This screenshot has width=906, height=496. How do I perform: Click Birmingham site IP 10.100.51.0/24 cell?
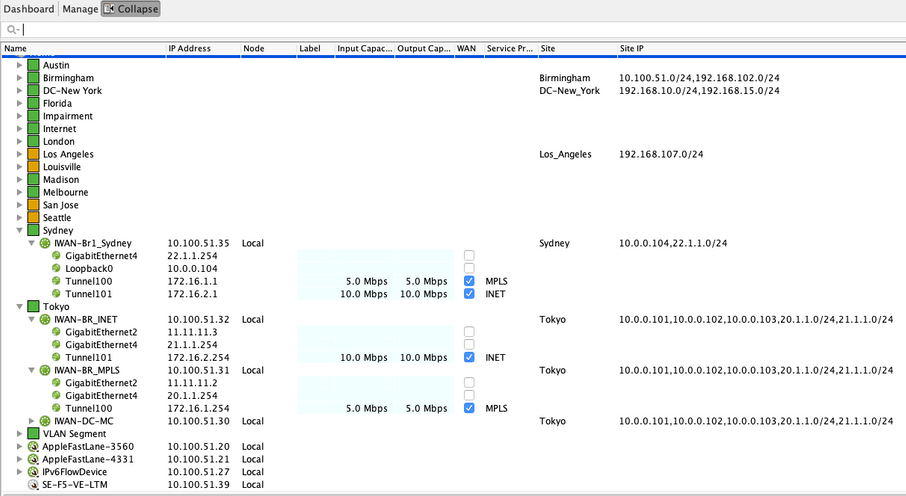pos(699,78)
